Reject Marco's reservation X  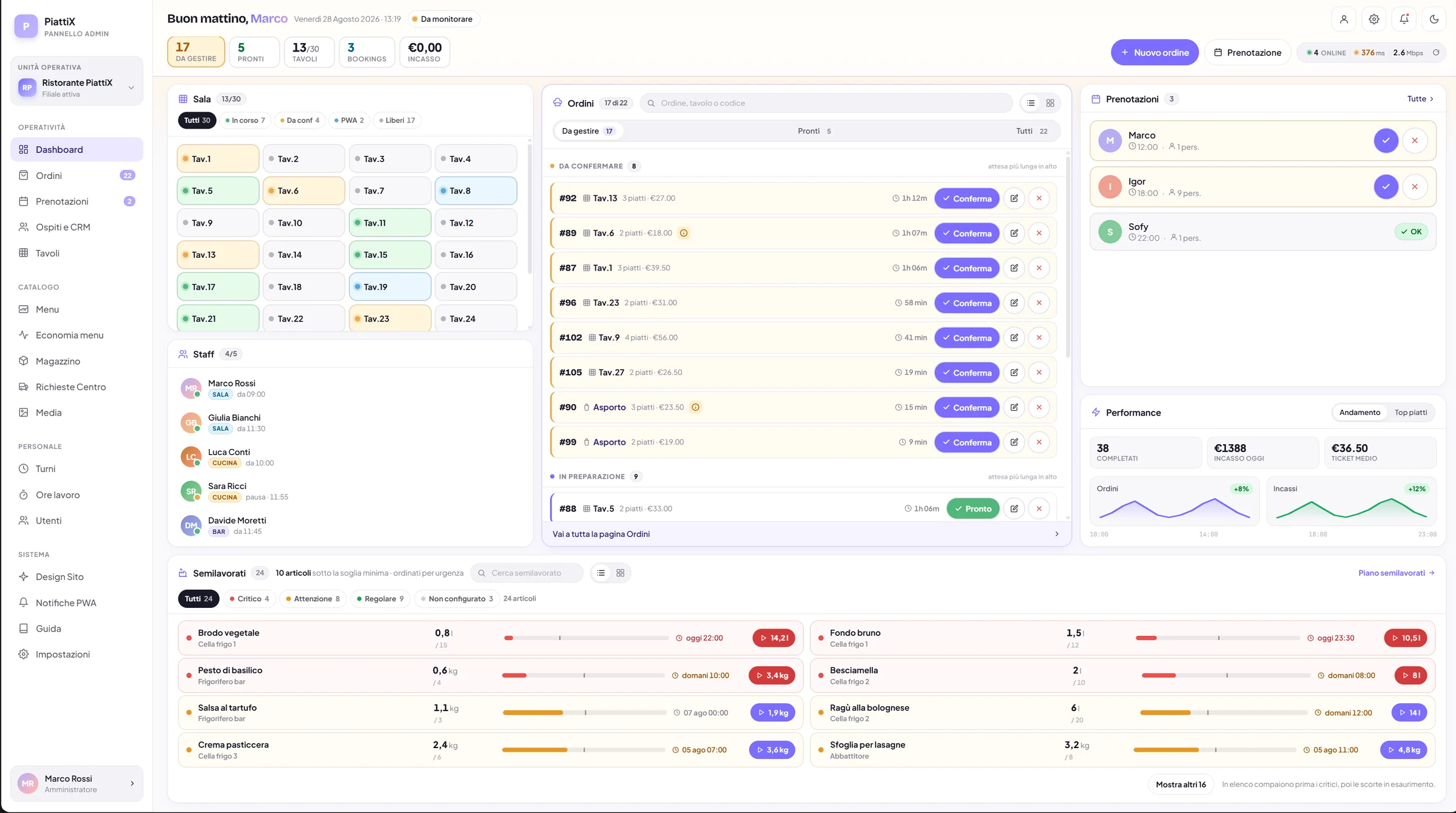tap(1415, 141)
